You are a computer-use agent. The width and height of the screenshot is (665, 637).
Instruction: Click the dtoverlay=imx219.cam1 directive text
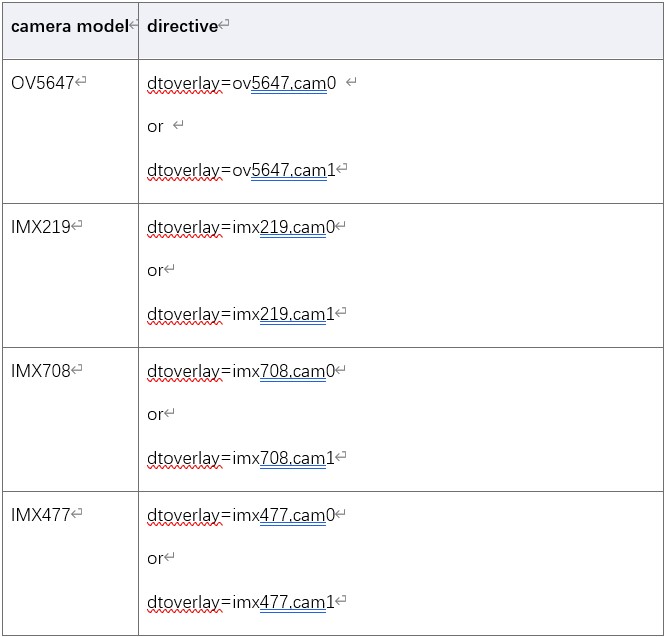(x=241, y=314)
